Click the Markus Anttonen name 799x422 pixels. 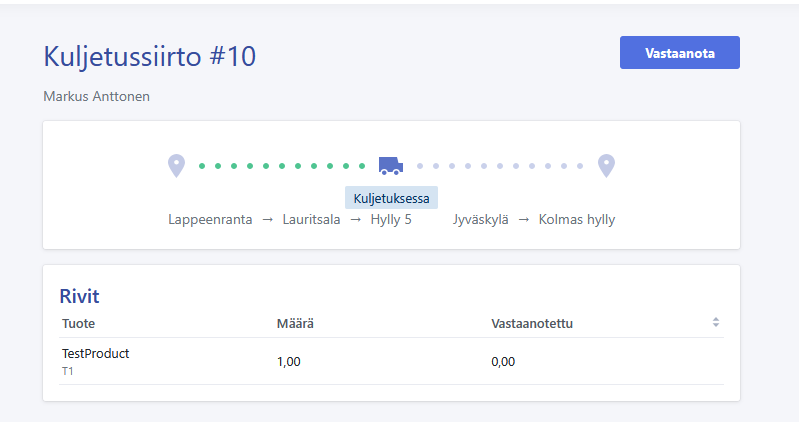(96, 96)
